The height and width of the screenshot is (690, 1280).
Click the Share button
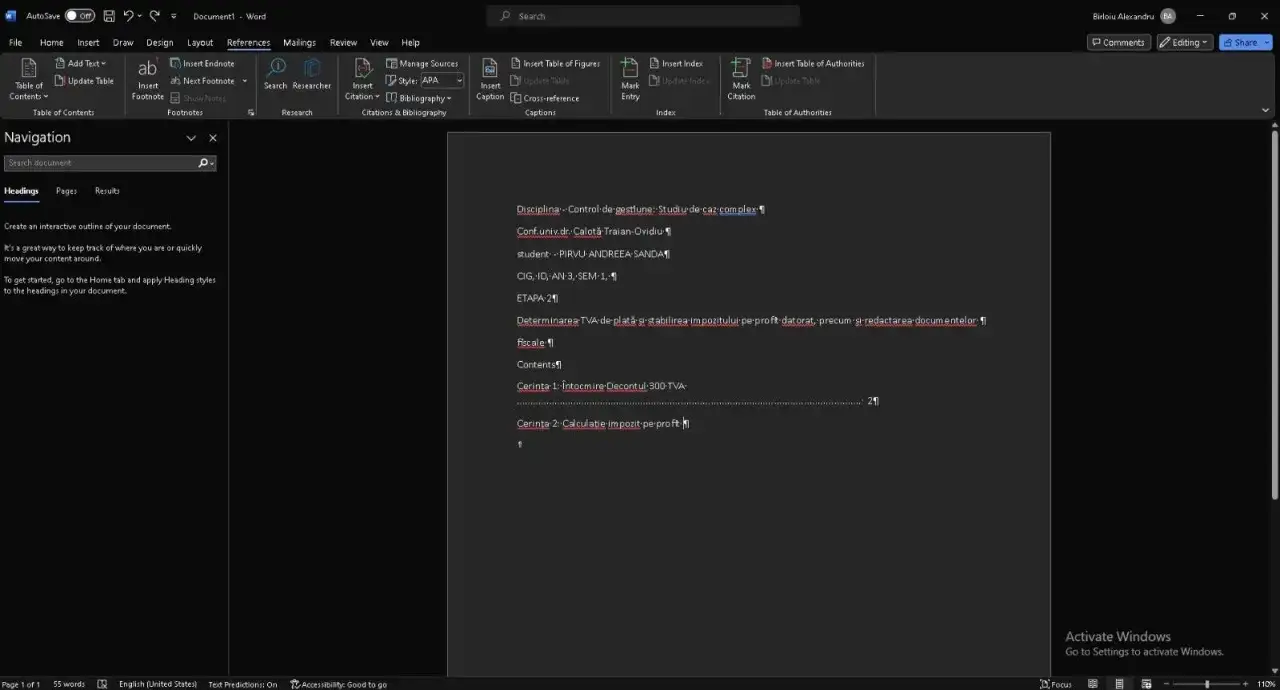(x=1240, y=43)
